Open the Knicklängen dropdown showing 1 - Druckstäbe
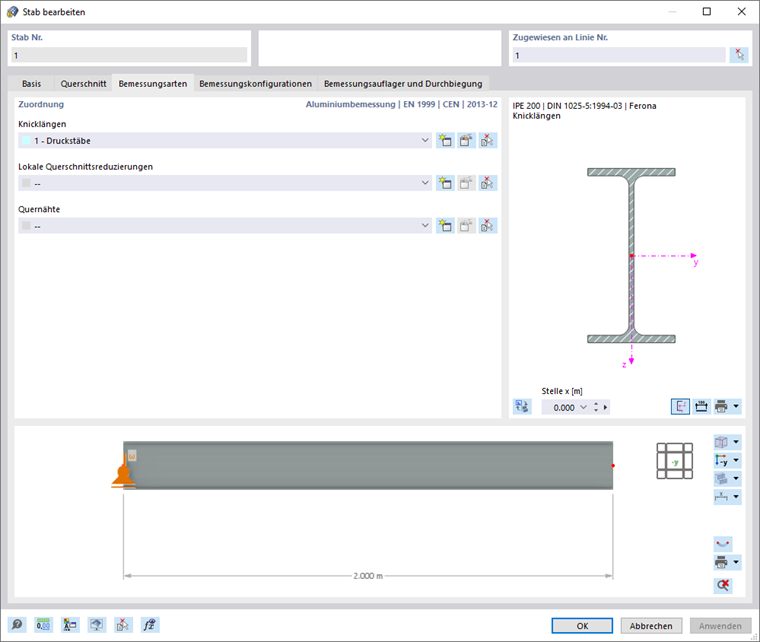 point(225,141)
